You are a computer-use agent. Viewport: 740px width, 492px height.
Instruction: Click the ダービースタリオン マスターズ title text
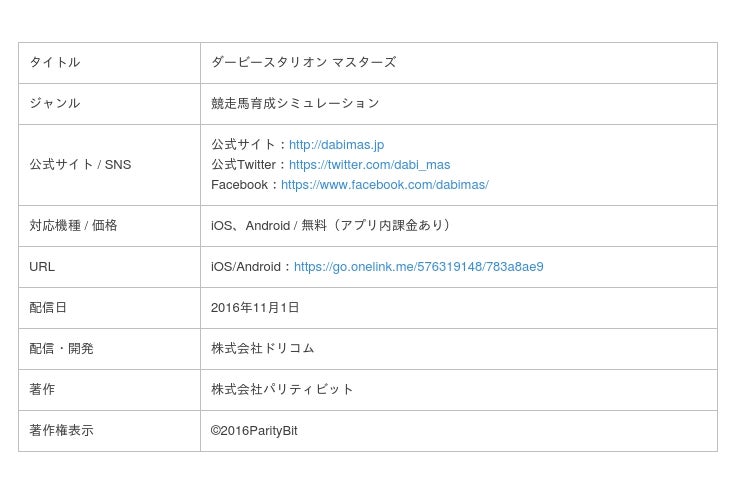[303, 63]
